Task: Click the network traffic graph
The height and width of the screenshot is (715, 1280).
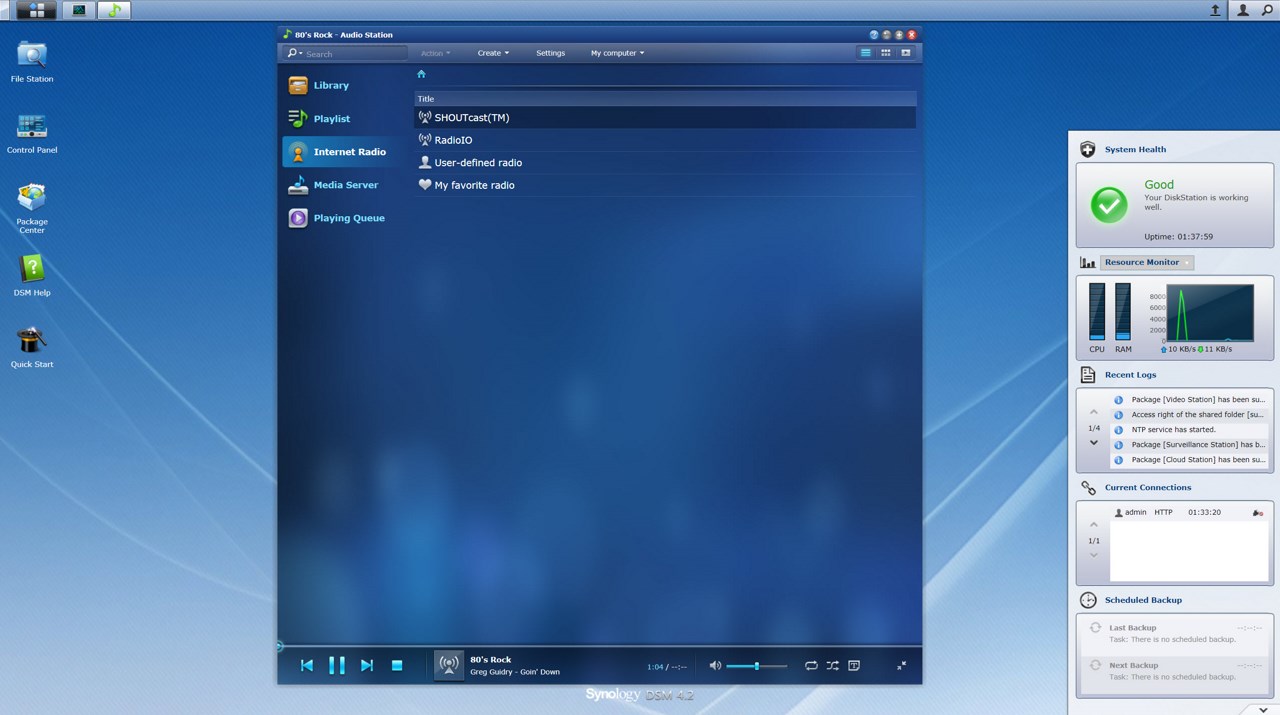Action: (x=1210, y=313)
